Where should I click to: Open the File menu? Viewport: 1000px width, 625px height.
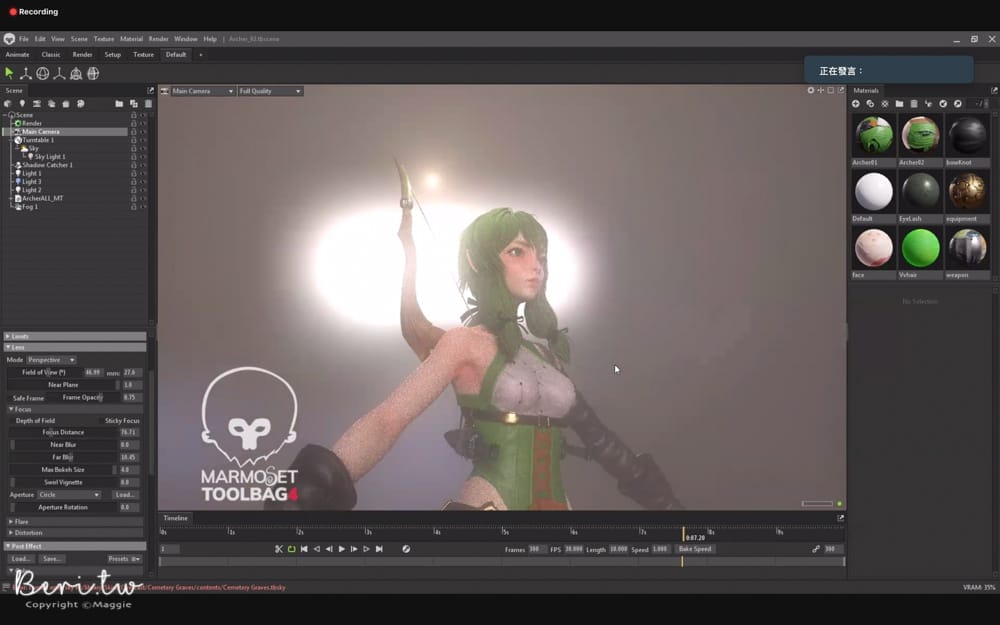point(24,39)
